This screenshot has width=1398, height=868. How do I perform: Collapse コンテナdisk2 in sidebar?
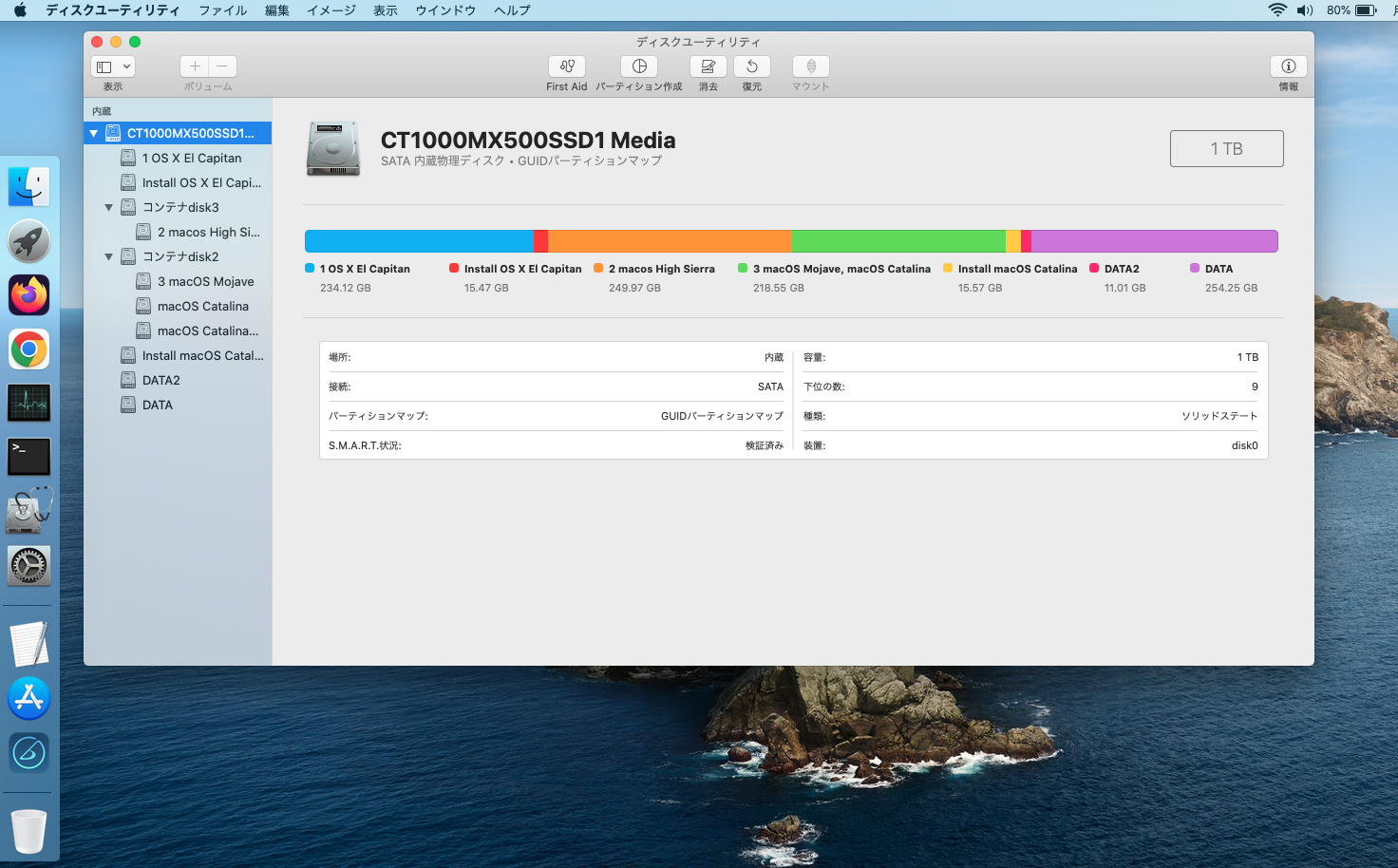click(108, 256)
